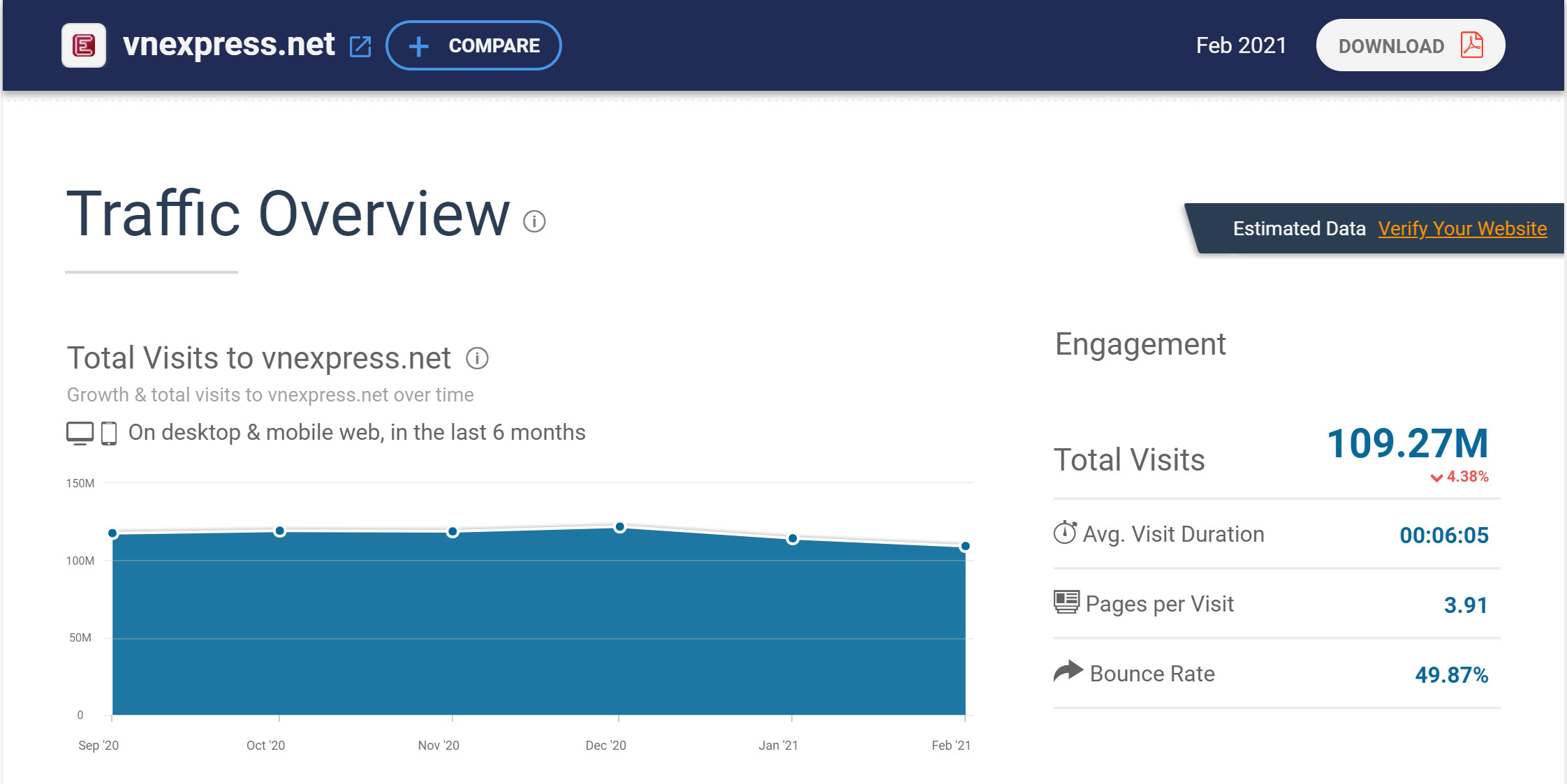Screen dimensions: 1567x784
Task: Click the DOWNLOAD PDF button
Action: click(x=1410, y=45)
